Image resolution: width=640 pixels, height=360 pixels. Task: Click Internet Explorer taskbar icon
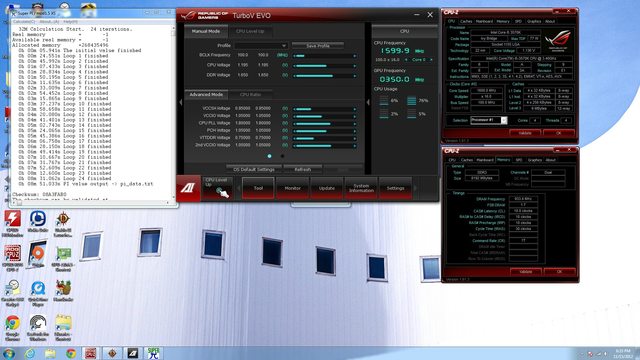click(x=29, y=353)
